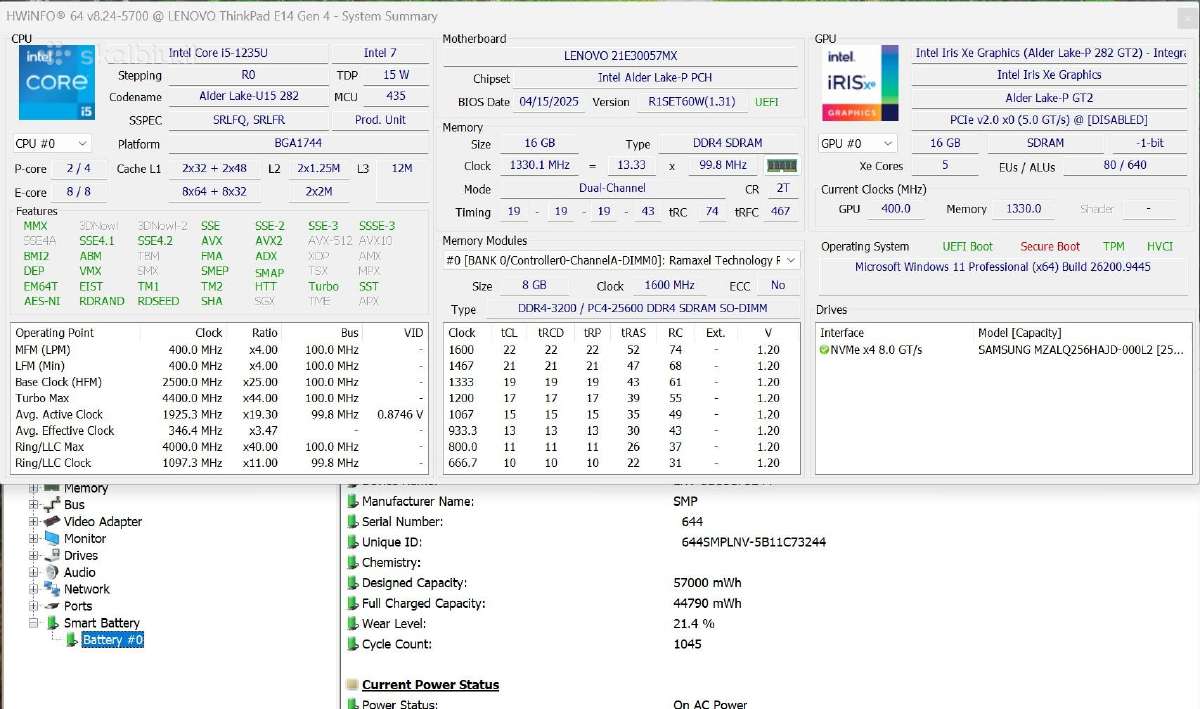The width and height of the screenshot is (1200, 709).
Task: Click the HVCI indicator
Action: [1160, 246]
